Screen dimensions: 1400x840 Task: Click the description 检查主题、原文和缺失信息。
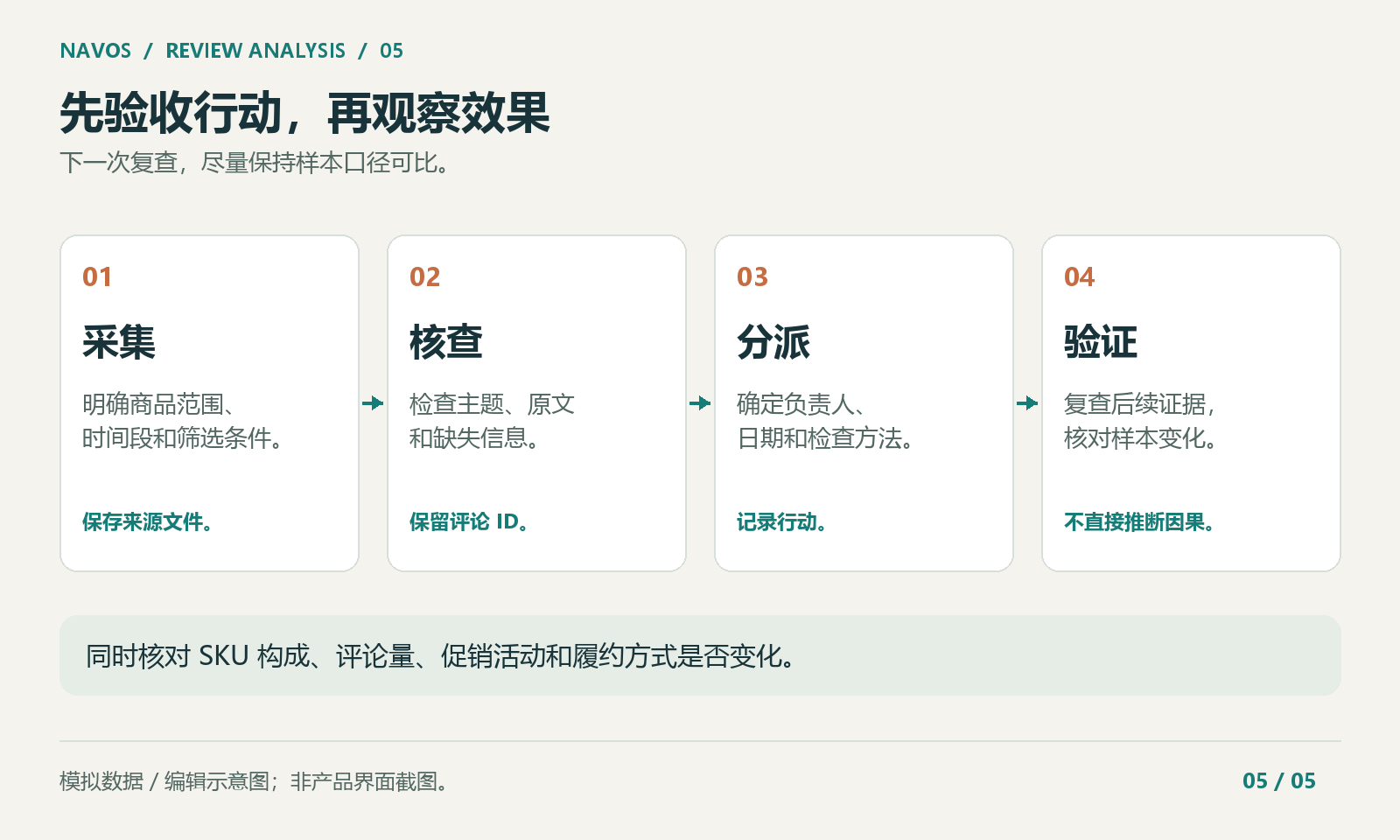tap(492, 421)
